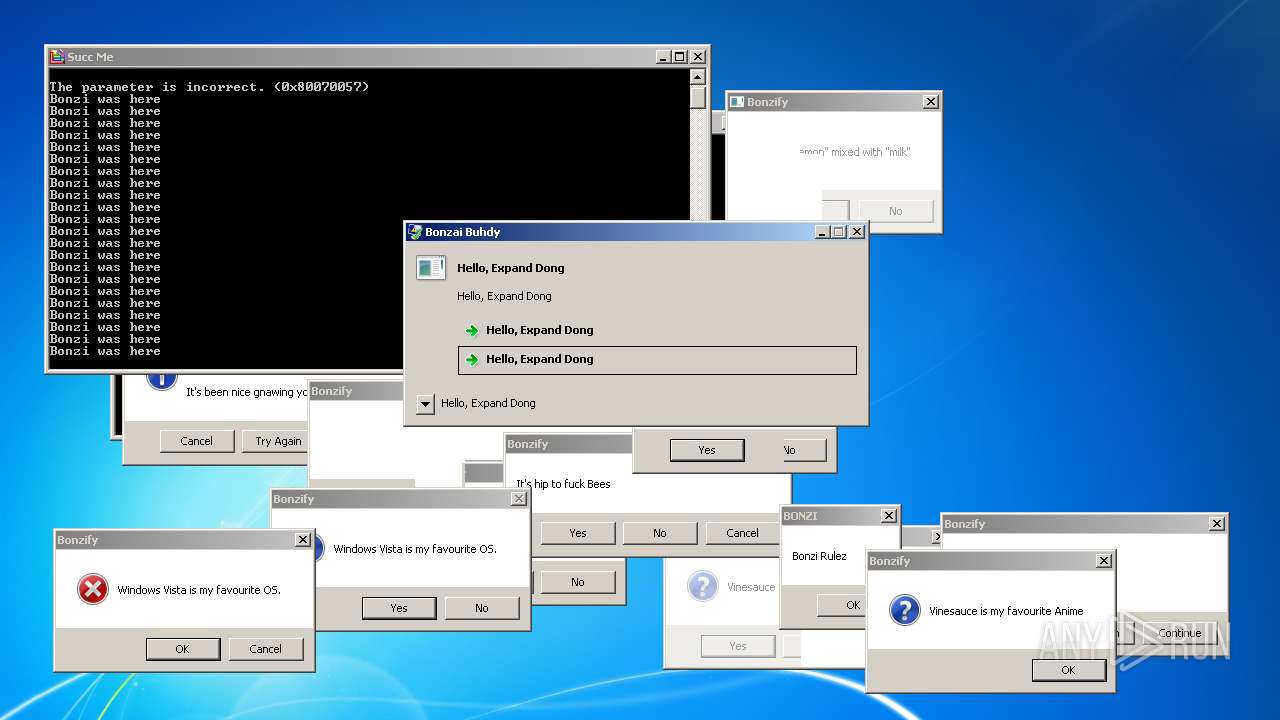Click No in Windows Vista question dialog
The width and height of the screenshot is (1280, 720).
pyautogui.click(x=482, y=608)
